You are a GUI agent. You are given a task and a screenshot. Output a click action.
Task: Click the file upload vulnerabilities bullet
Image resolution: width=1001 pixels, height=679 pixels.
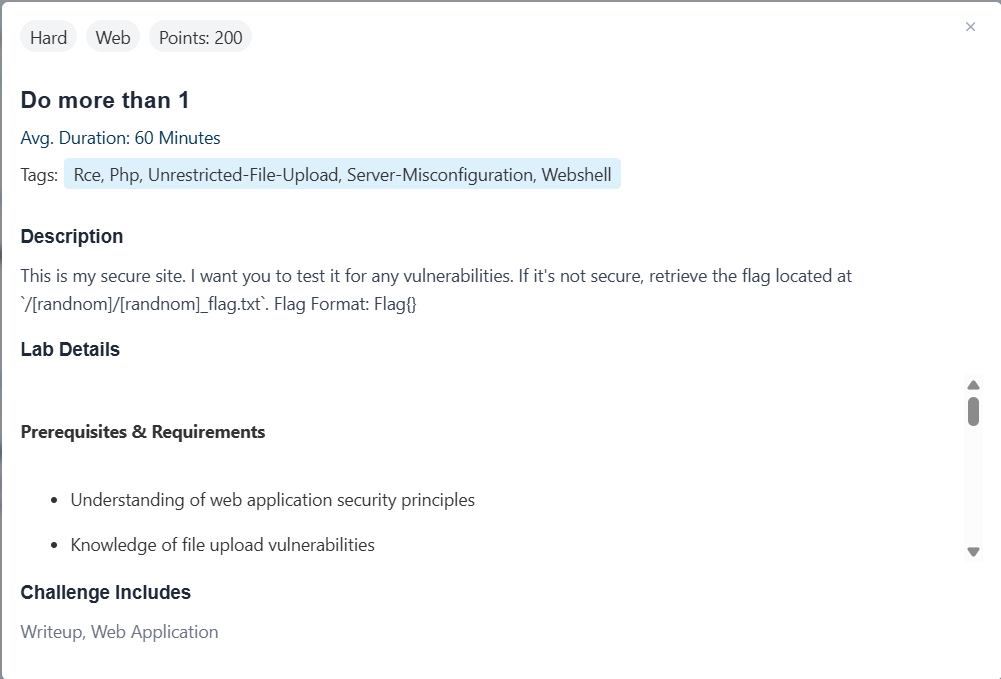click(x=222, y=545)
